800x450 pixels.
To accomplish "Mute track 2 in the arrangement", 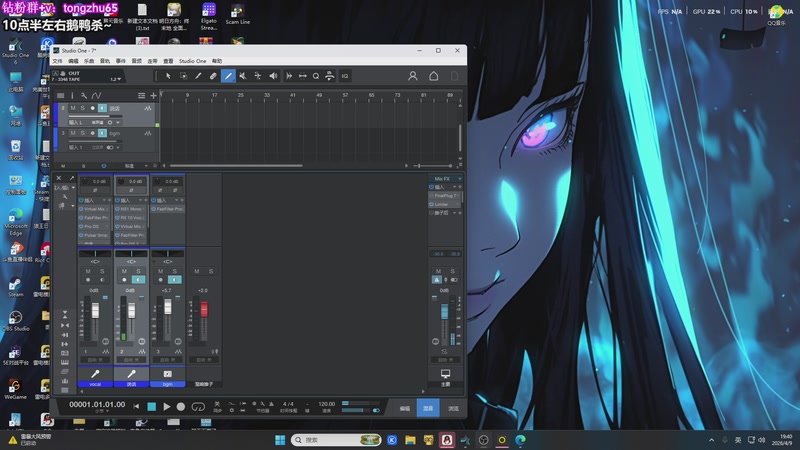I will click(72, 108).
